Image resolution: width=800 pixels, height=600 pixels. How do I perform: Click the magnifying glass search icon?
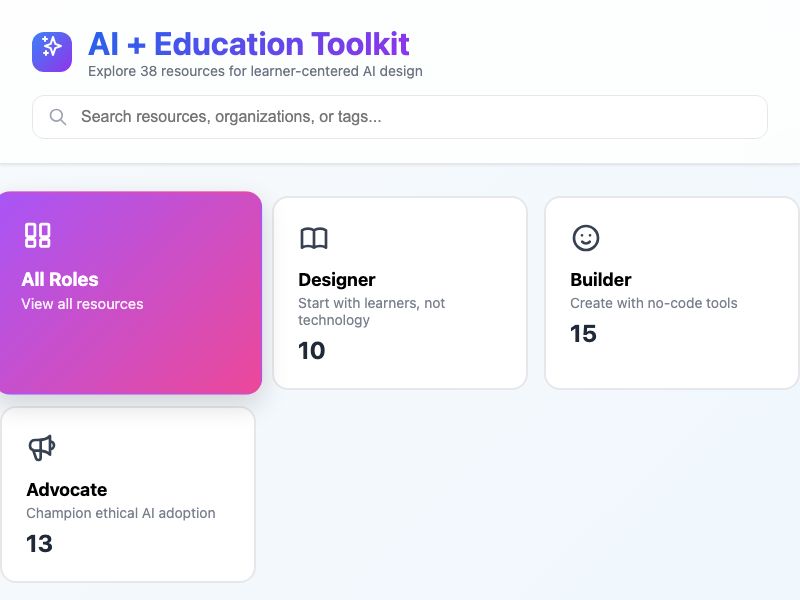tap(58, 117)
